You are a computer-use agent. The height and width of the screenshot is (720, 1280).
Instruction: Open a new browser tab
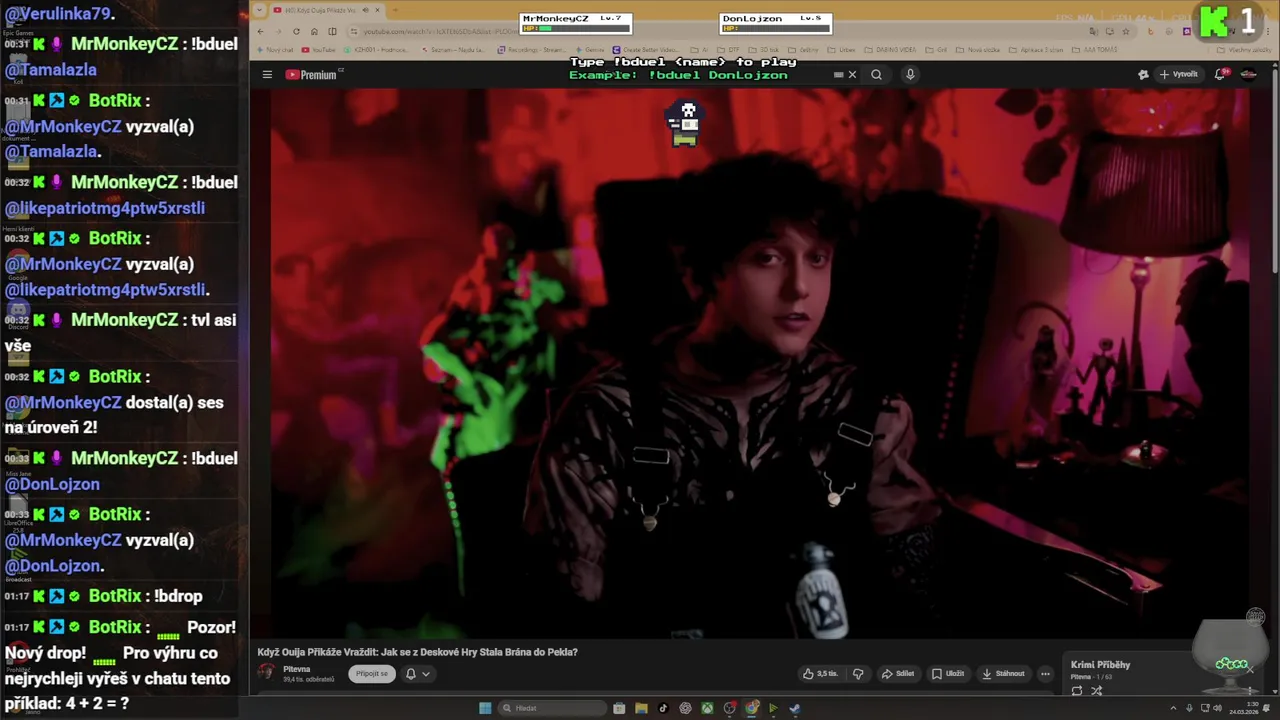coord(395,10)
